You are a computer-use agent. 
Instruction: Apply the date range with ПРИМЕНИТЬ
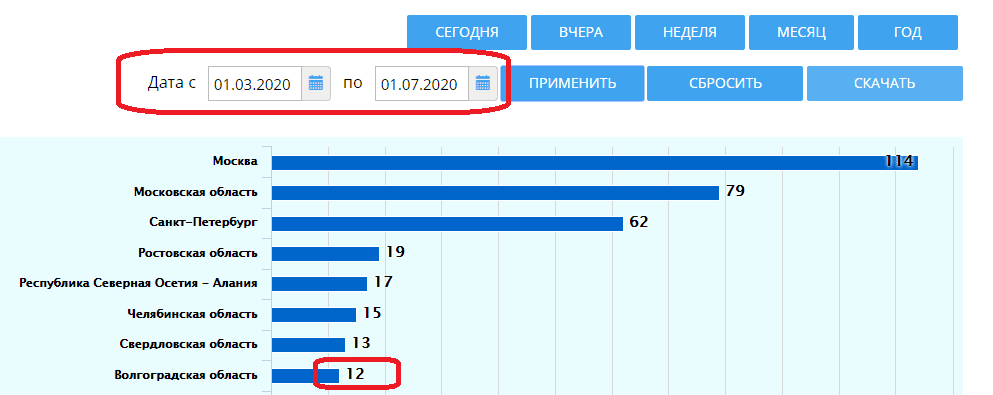point(572,84)
